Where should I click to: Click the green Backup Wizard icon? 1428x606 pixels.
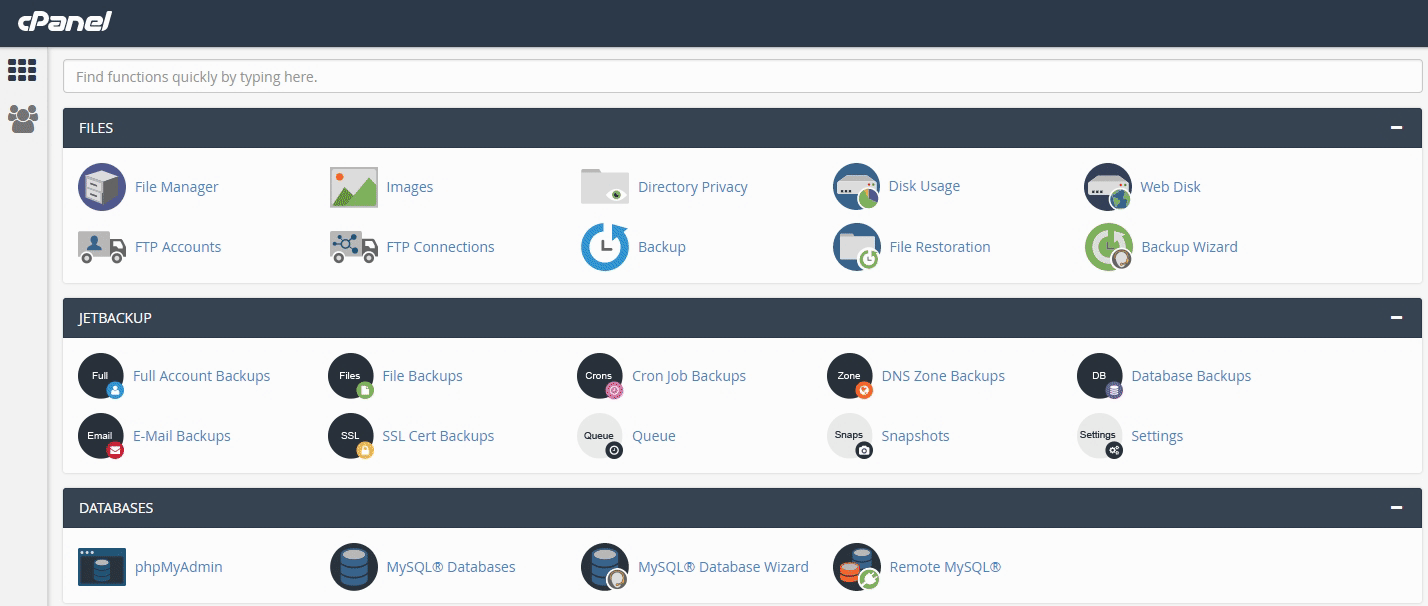pos(1108,247)
